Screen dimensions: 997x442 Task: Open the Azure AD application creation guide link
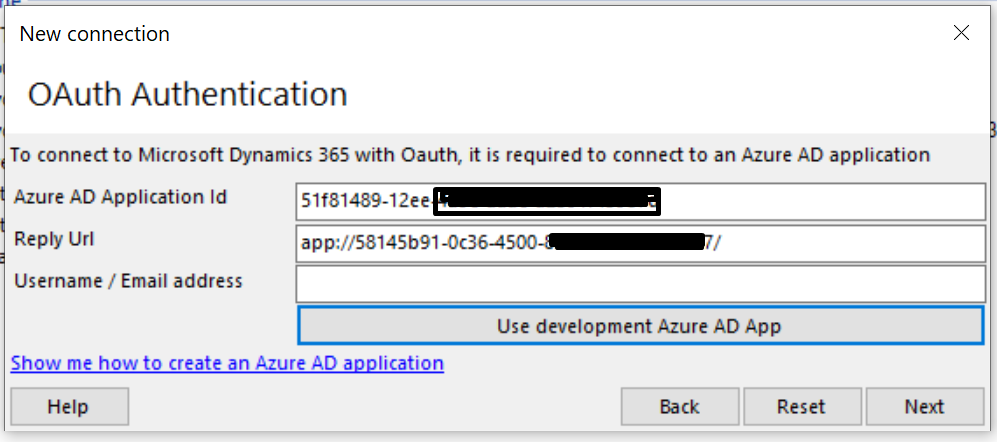[x=227, y=363]
